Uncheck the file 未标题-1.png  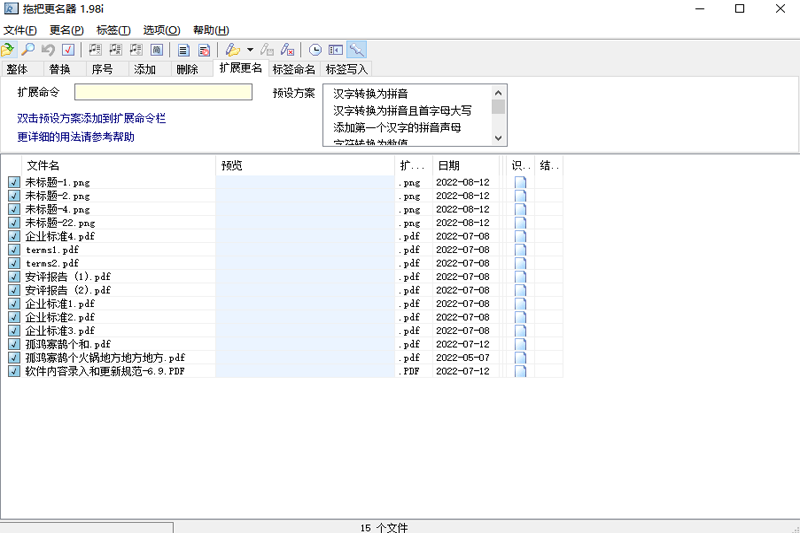14,182
